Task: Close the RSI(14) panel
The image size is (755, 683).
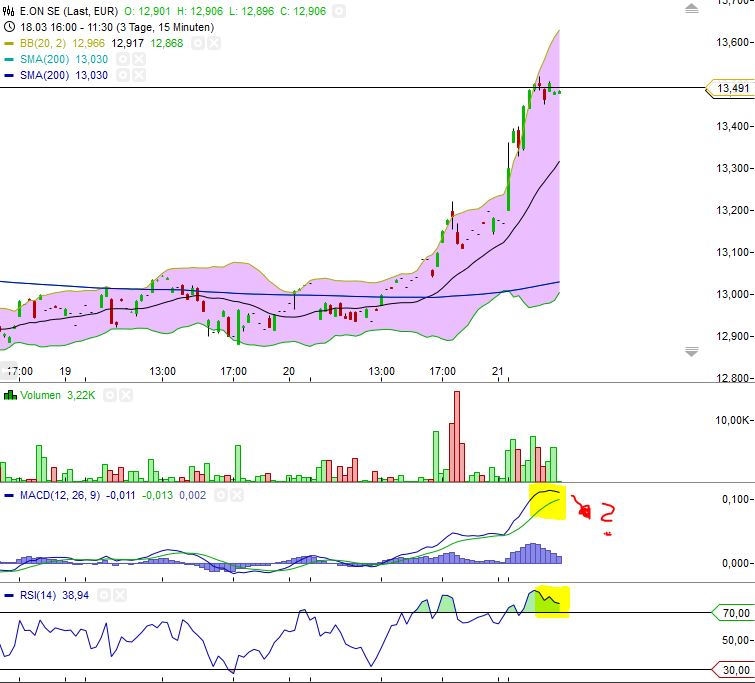Action: (x=120, y=595)
